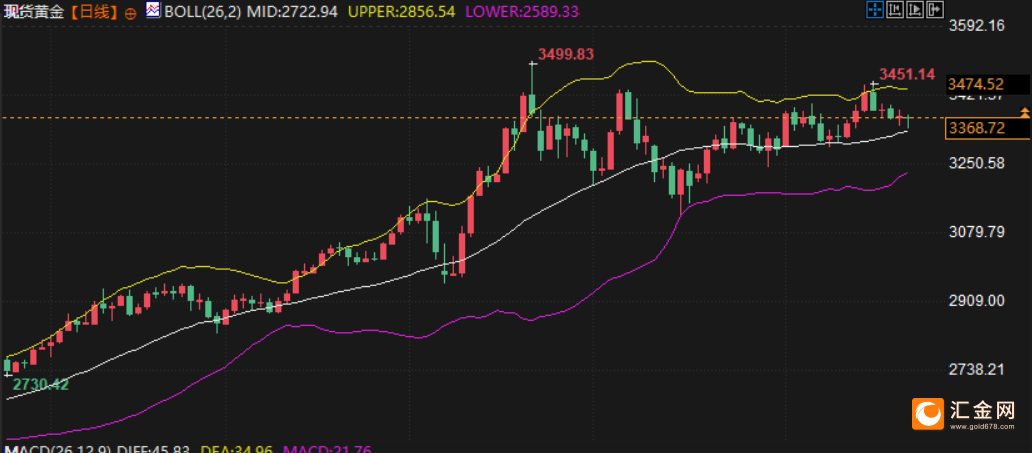Click the orange up-arrow marker on price axis
Viewport: 1032px width, 453px height.
click(x=1025, y=112)
